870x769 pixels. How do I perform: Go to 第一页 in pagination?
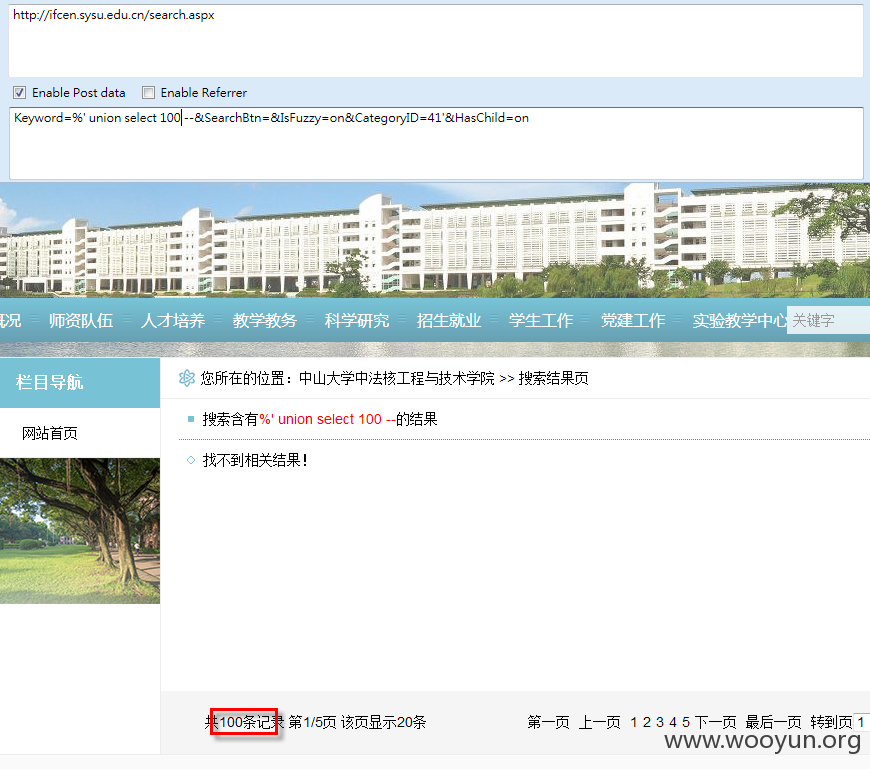point(548,722)
